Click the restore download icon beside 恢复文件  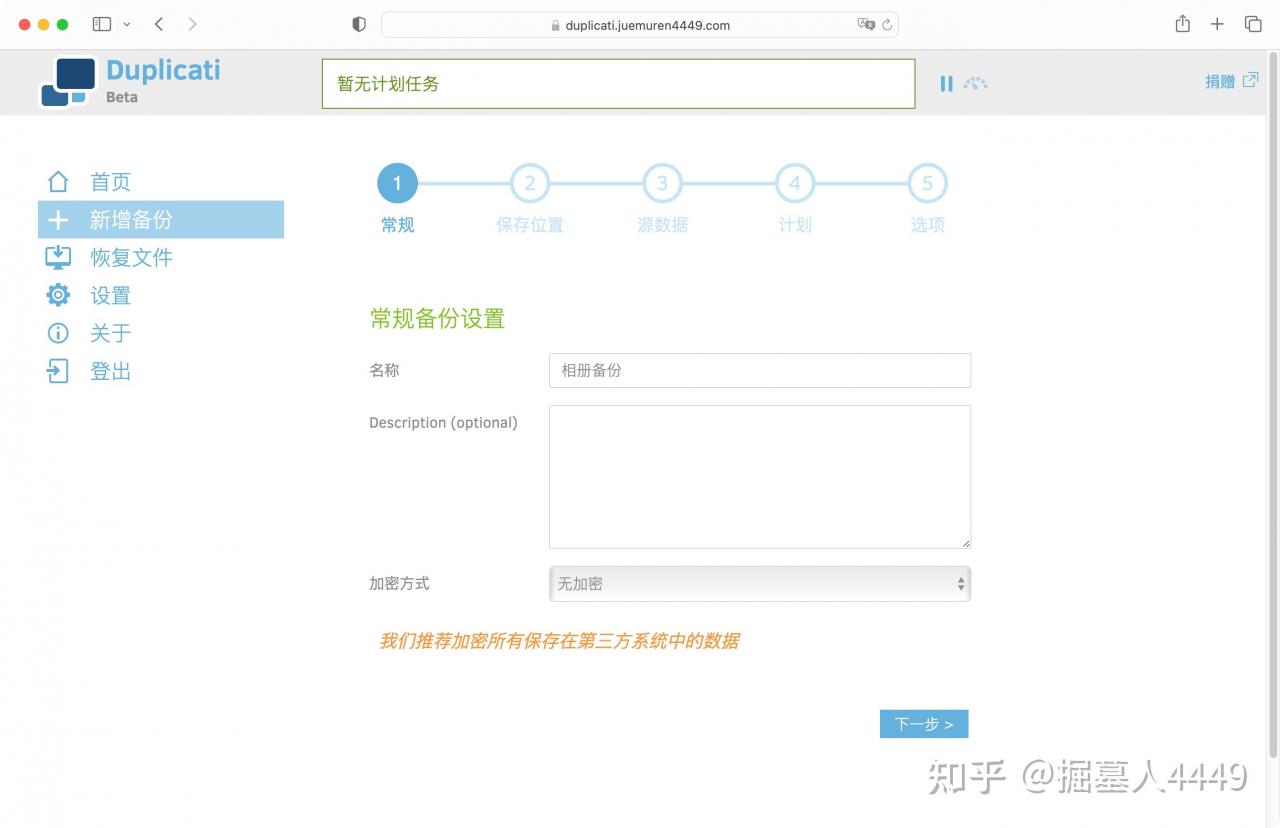pos(58,258)
